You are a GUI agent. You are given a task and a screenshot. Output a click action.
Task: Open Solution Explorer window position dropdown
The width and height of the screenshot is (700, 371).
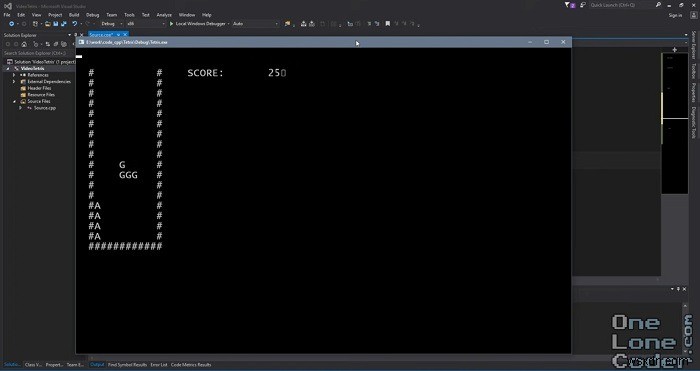pos(69,35)
